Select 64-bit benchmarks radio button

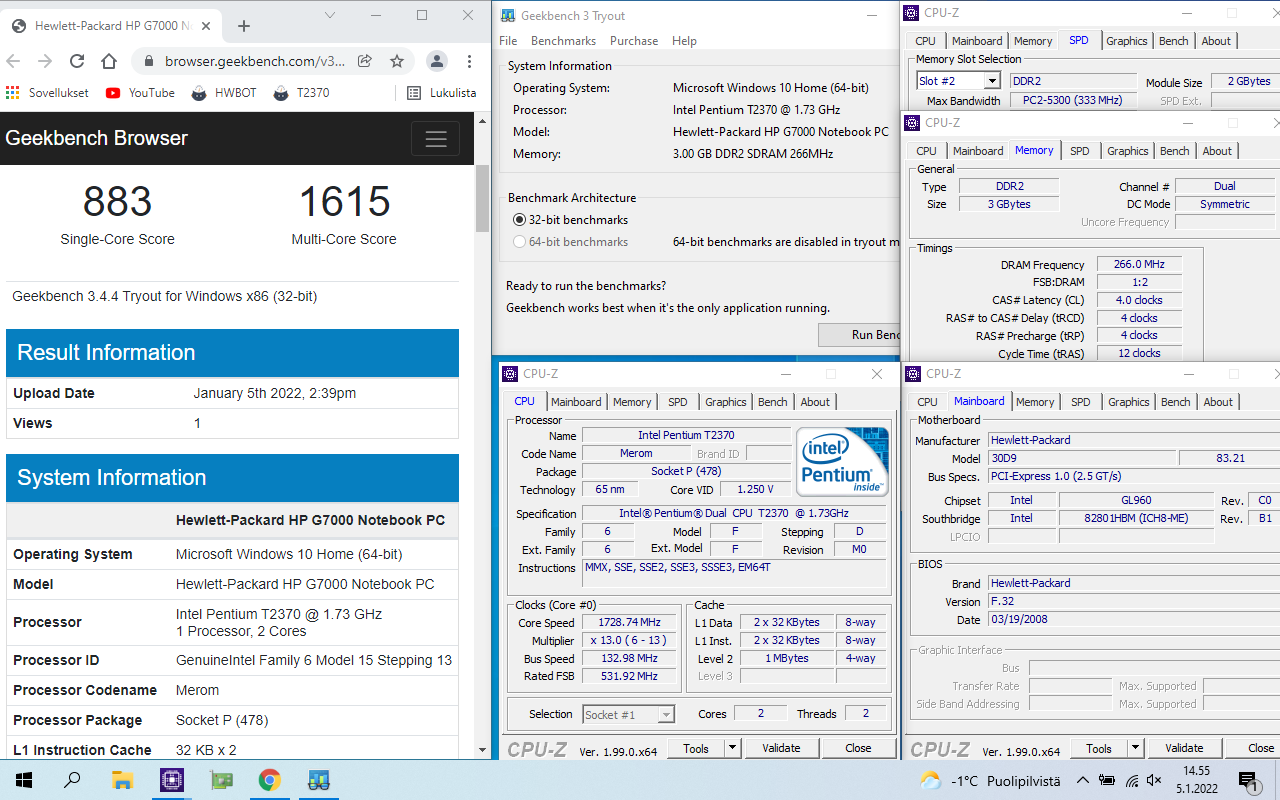click(x=519, y=242)
